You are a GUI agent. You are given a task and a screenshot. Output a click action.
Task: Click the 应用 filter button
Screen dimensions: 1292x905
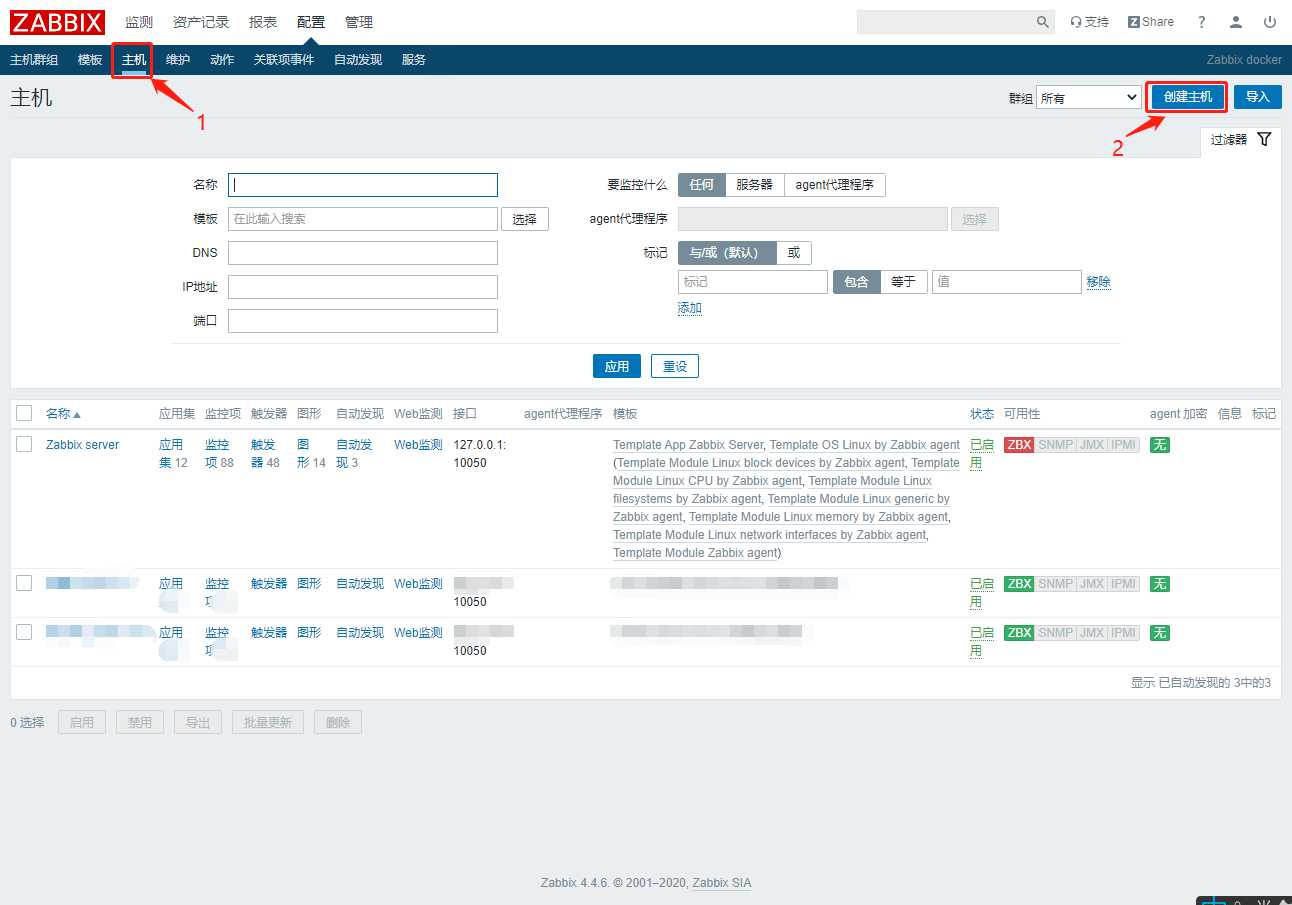pos(617,366)
